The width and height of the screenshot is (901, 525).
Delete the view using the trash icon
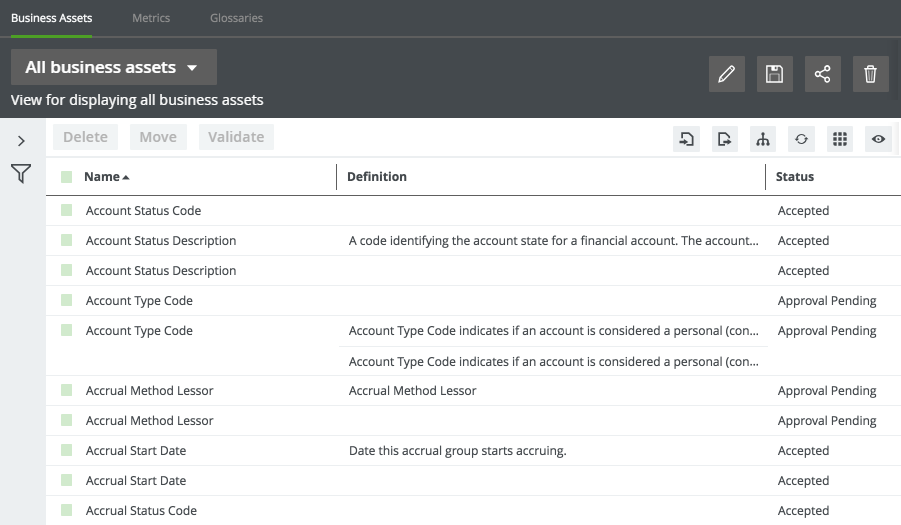coord(871,74)
